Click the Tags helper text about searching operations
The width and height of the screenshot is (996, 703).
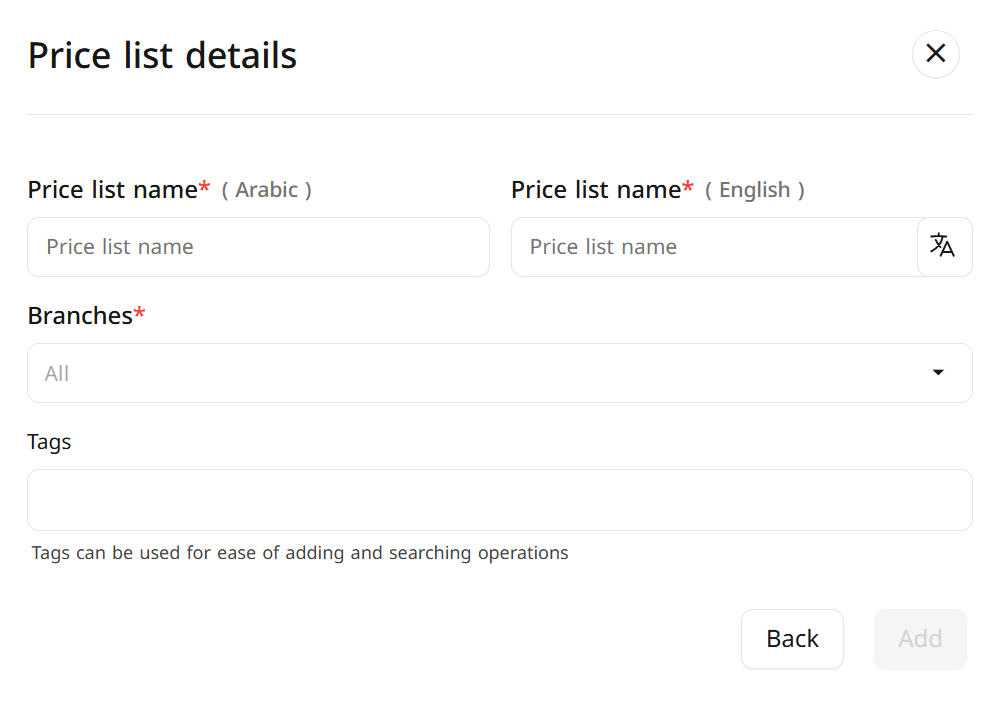coord(300,553)
